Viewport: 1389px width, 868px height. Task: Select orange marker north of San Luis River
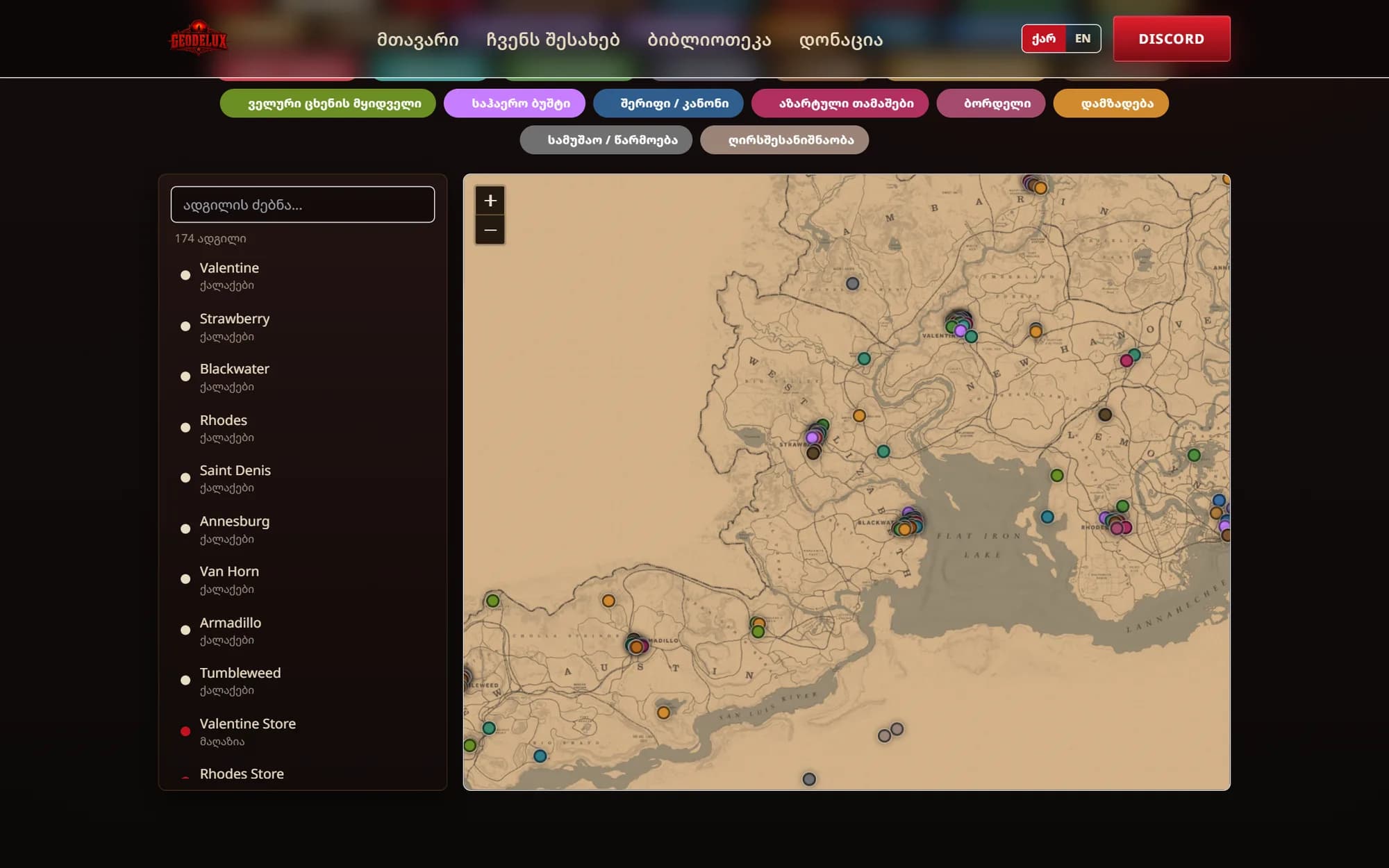(x=663, y=712)
